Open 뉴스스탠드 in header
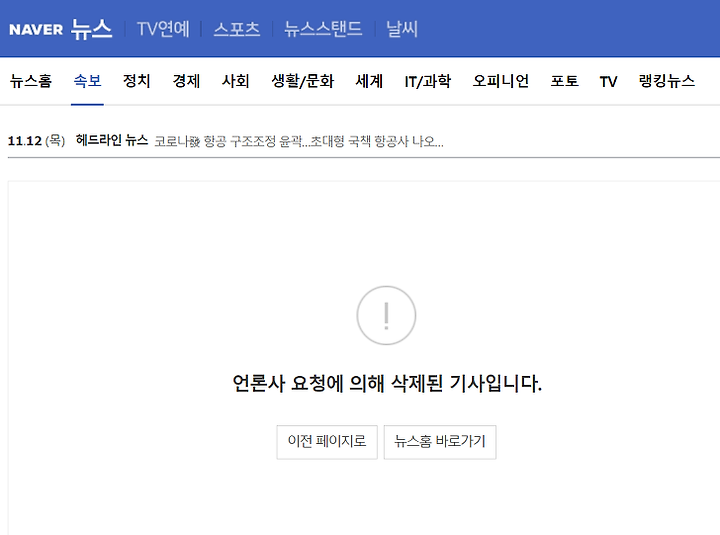This screenshot has height=535, width=720. (323, 29)
